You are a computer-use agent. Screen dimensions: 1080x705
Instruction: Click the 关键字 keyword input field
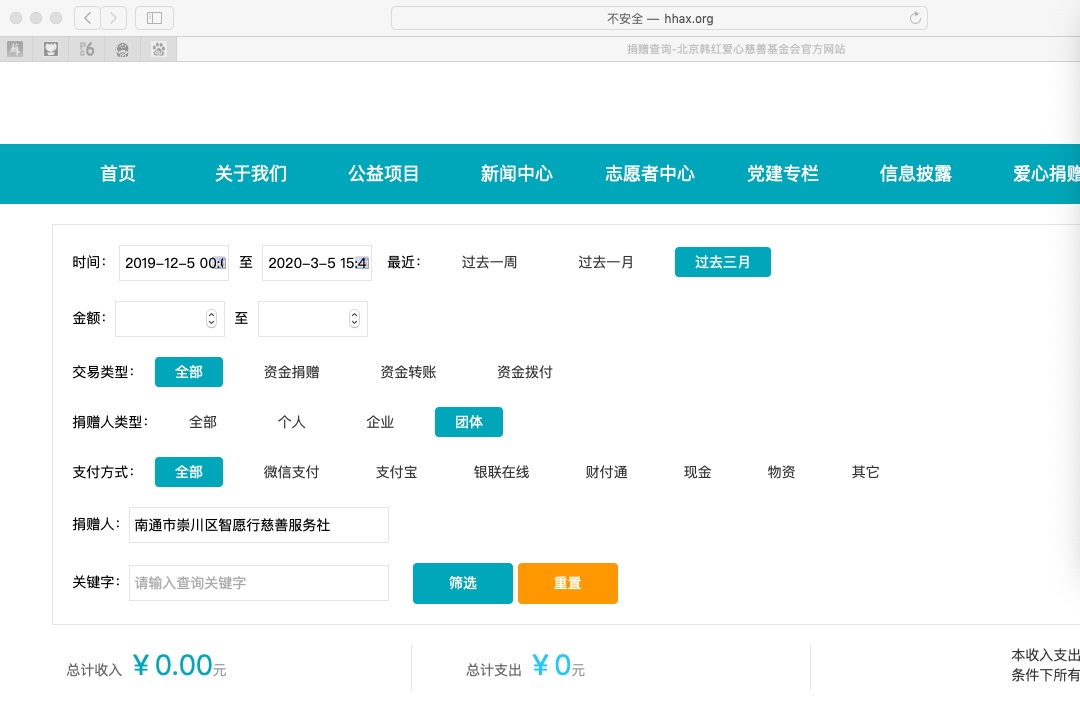[258, 583]
